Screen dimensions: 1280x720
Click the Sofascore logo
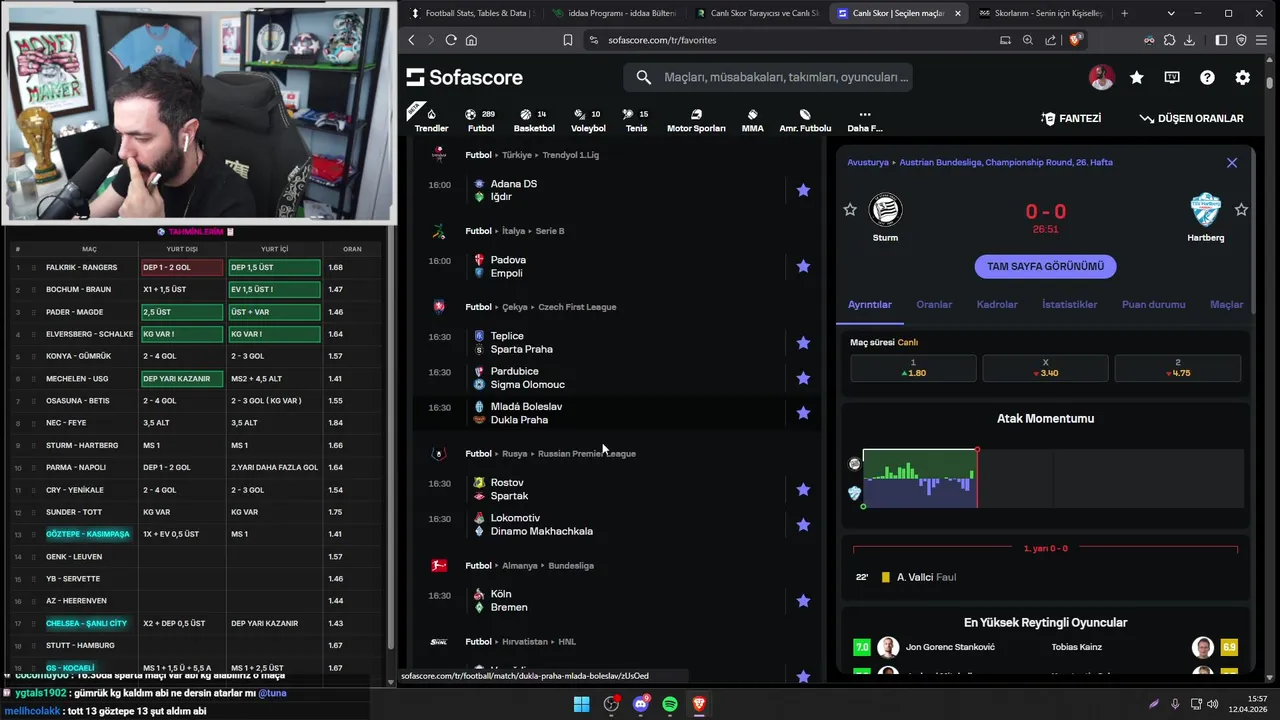pyautogui.click(x=464, y=77)
